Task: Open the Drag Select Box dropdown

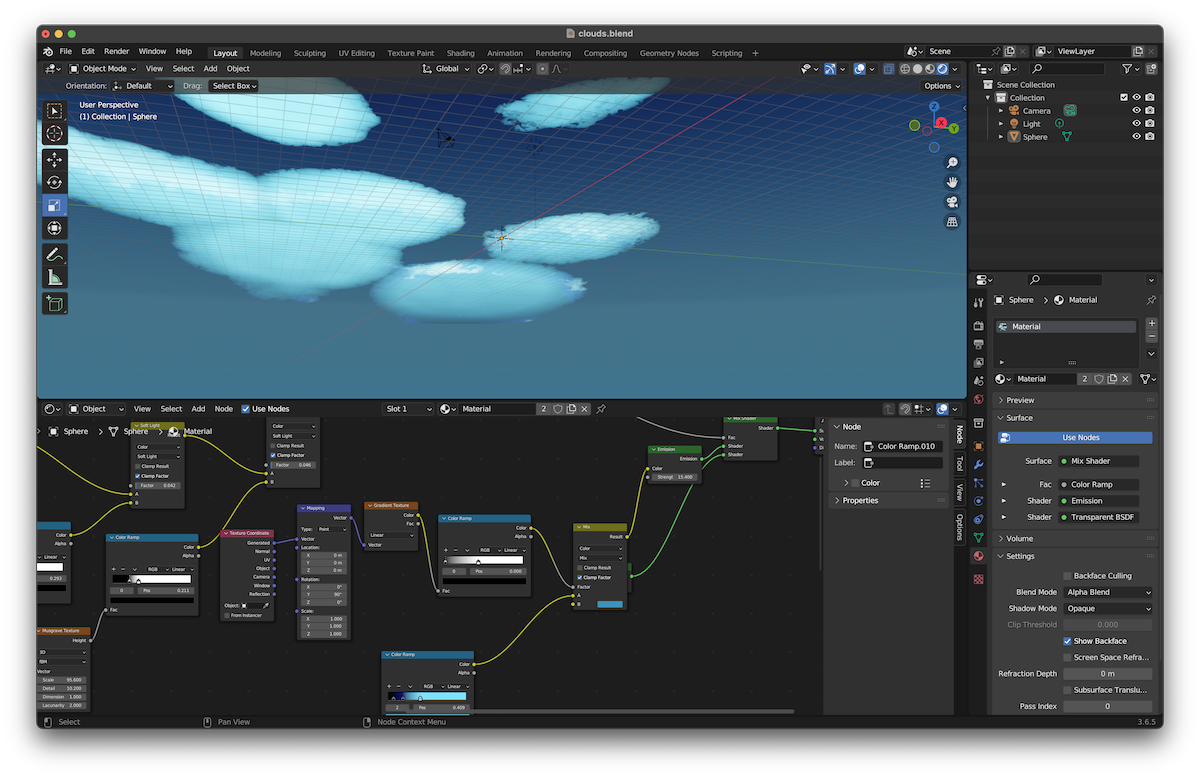Action: [x=234, y=86]
